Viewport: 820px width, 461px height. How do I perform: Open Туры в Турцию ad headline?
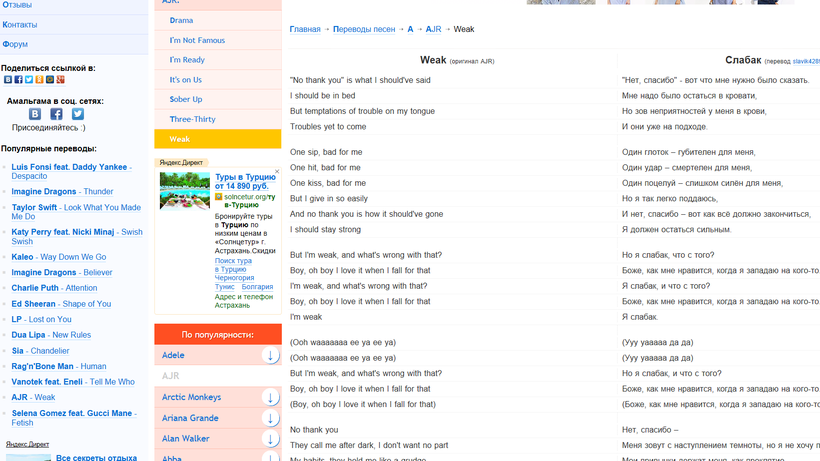point(245,181)
